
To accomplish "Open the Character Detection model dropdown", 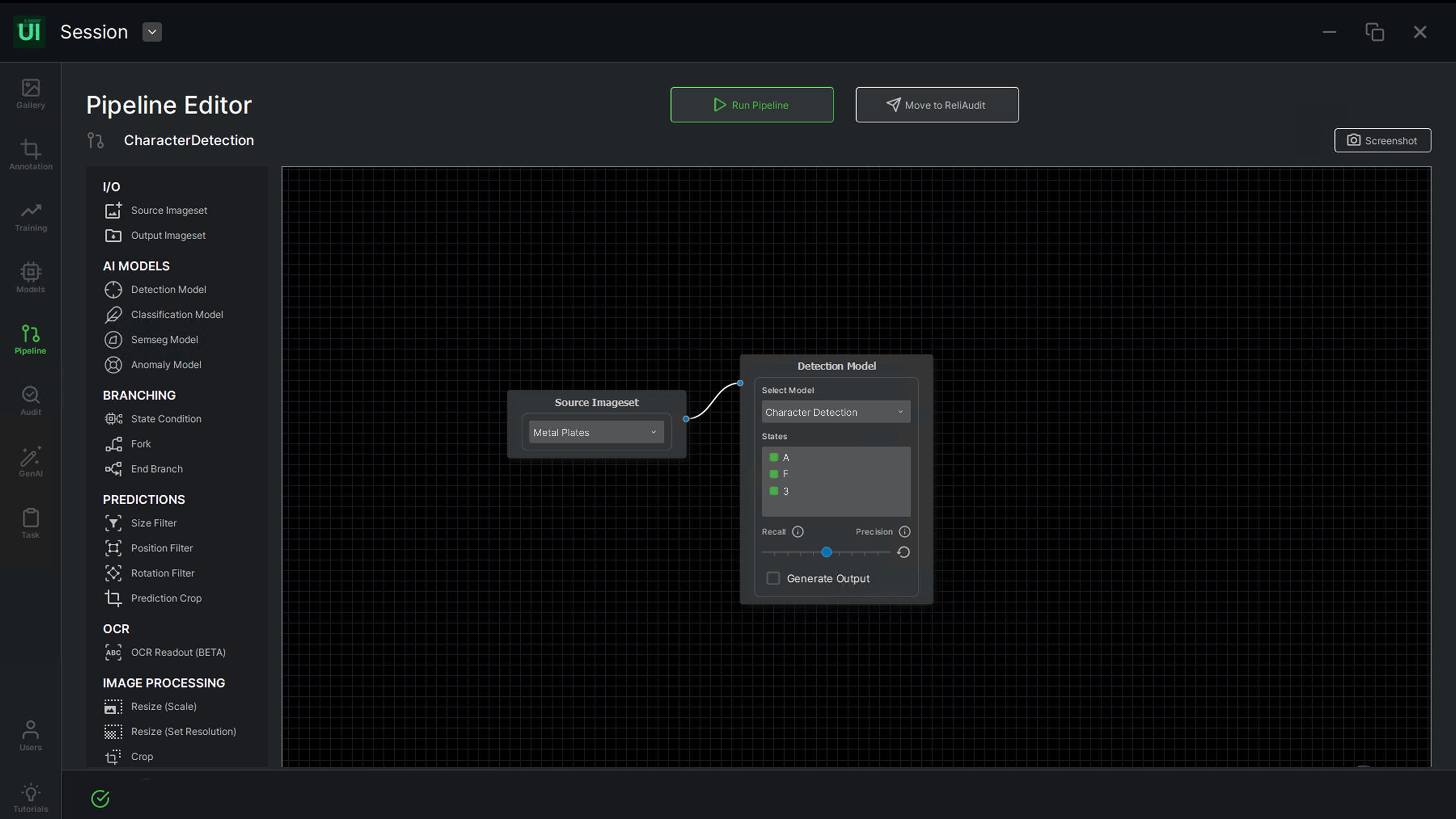I will (835, 412).
